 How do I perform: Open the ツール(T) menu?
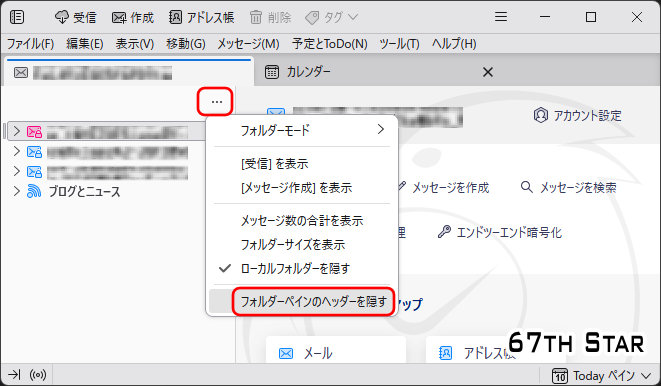399,43
